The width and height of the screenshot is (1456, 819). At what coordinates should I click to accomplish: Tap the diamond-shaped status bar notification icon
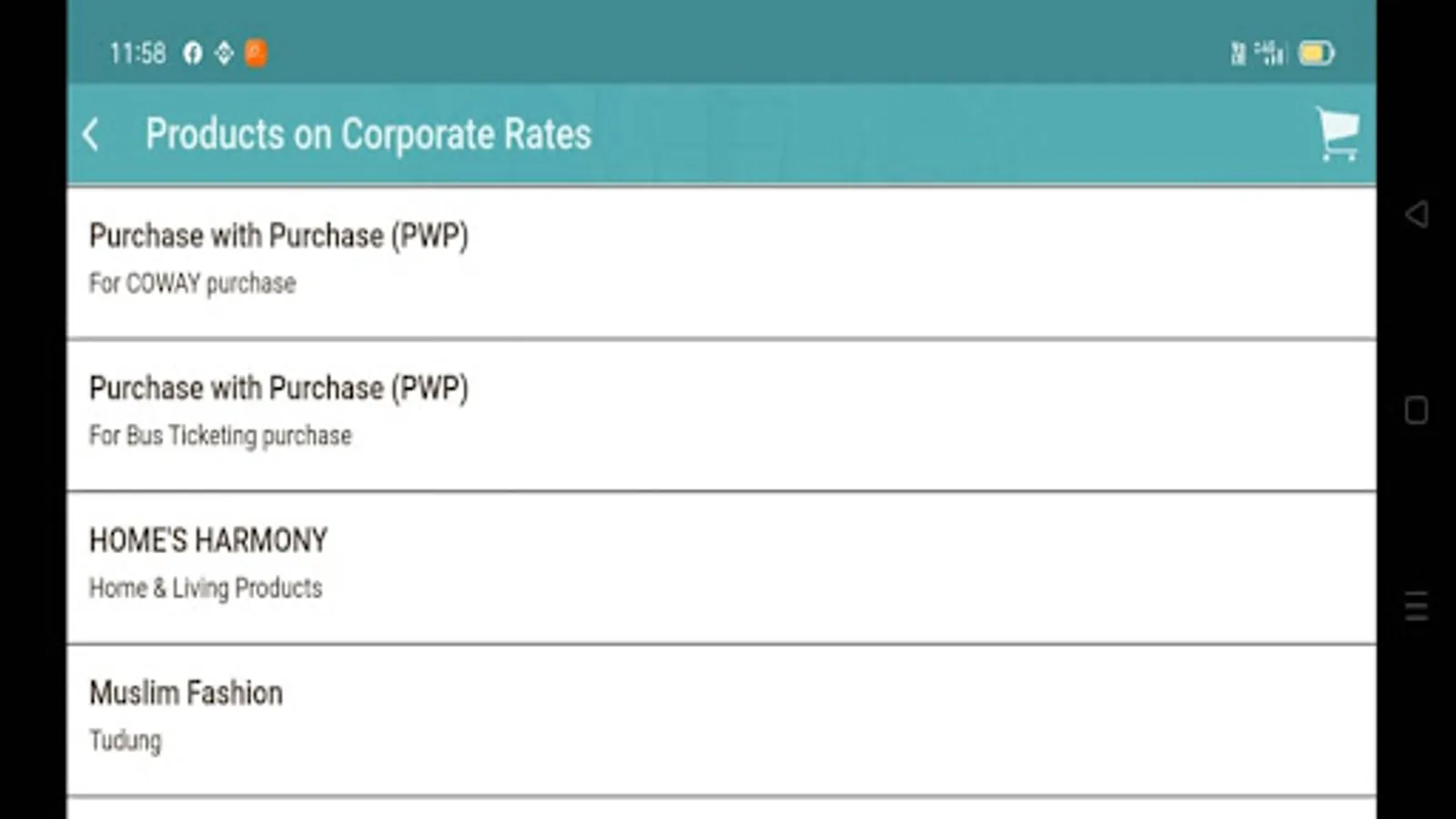[224, 53]
